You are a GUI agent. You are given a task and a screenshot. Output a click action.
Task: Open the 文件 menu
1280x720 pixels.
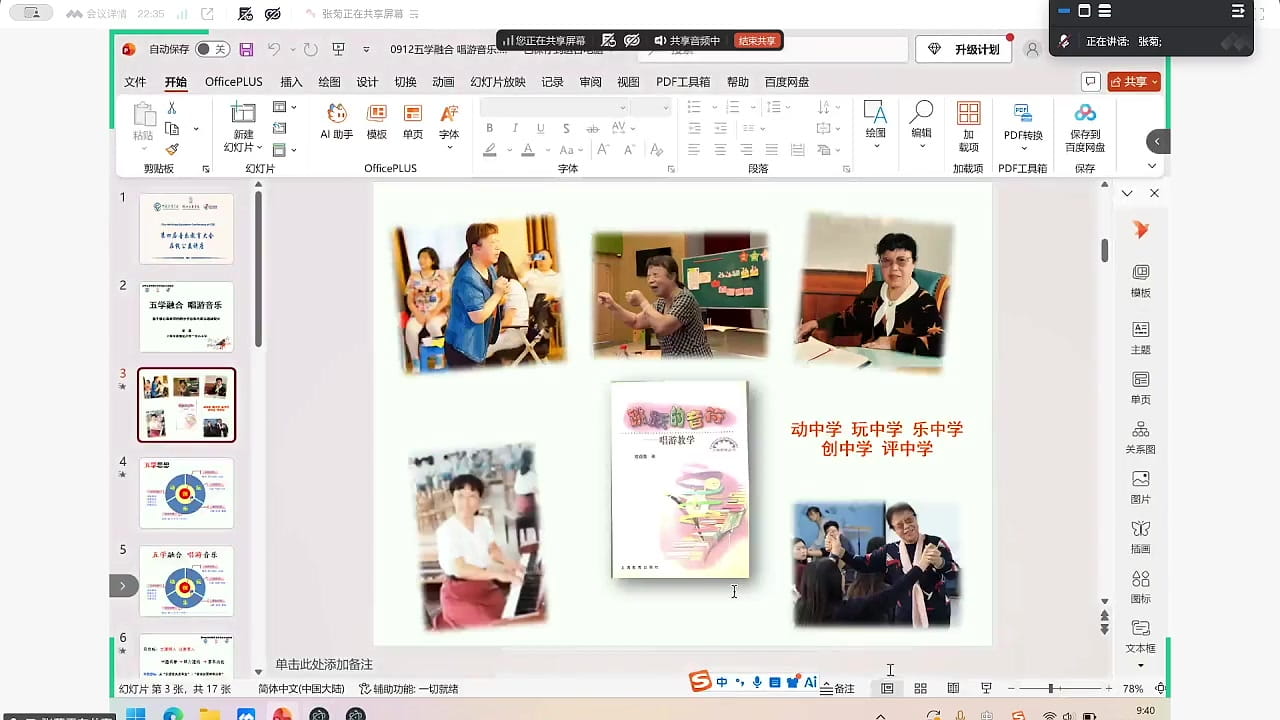[135, 82]
